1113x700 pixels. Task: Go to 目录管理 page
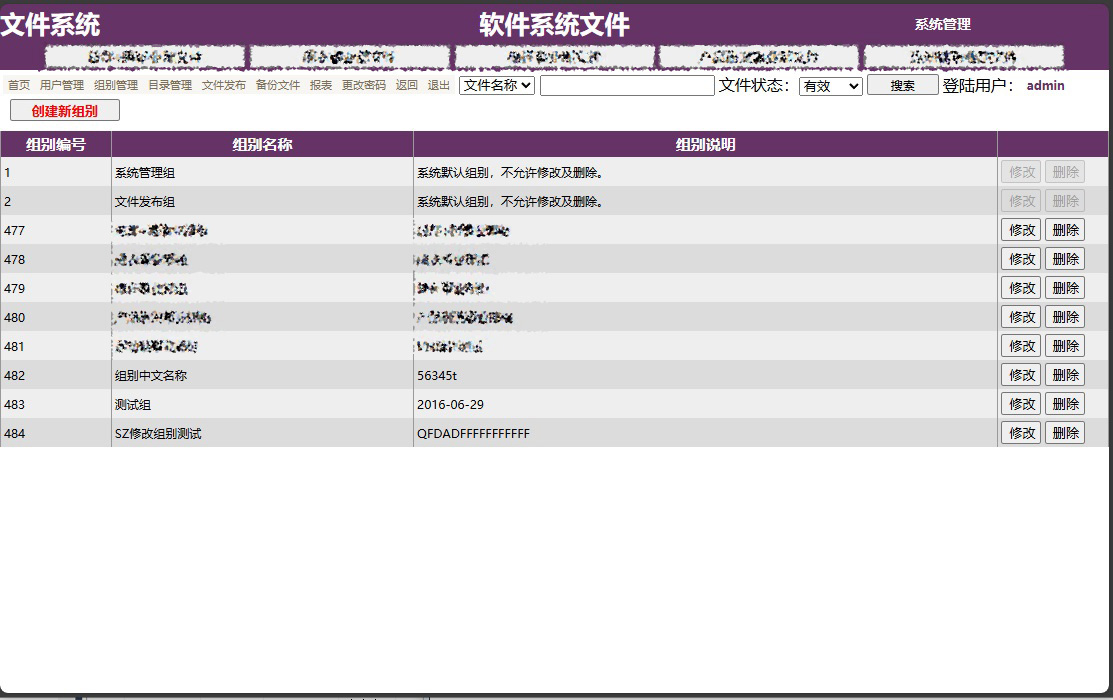click(x=170, y=85)
